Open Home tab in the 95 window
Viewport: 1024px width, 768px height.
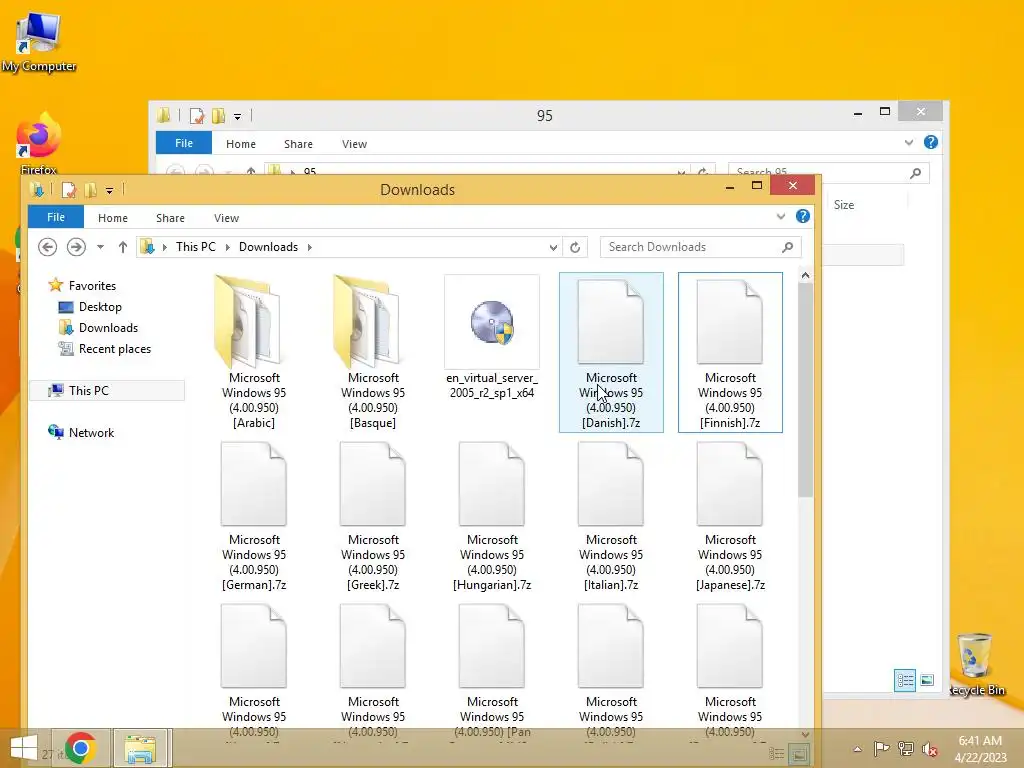(x=240, y=144)
